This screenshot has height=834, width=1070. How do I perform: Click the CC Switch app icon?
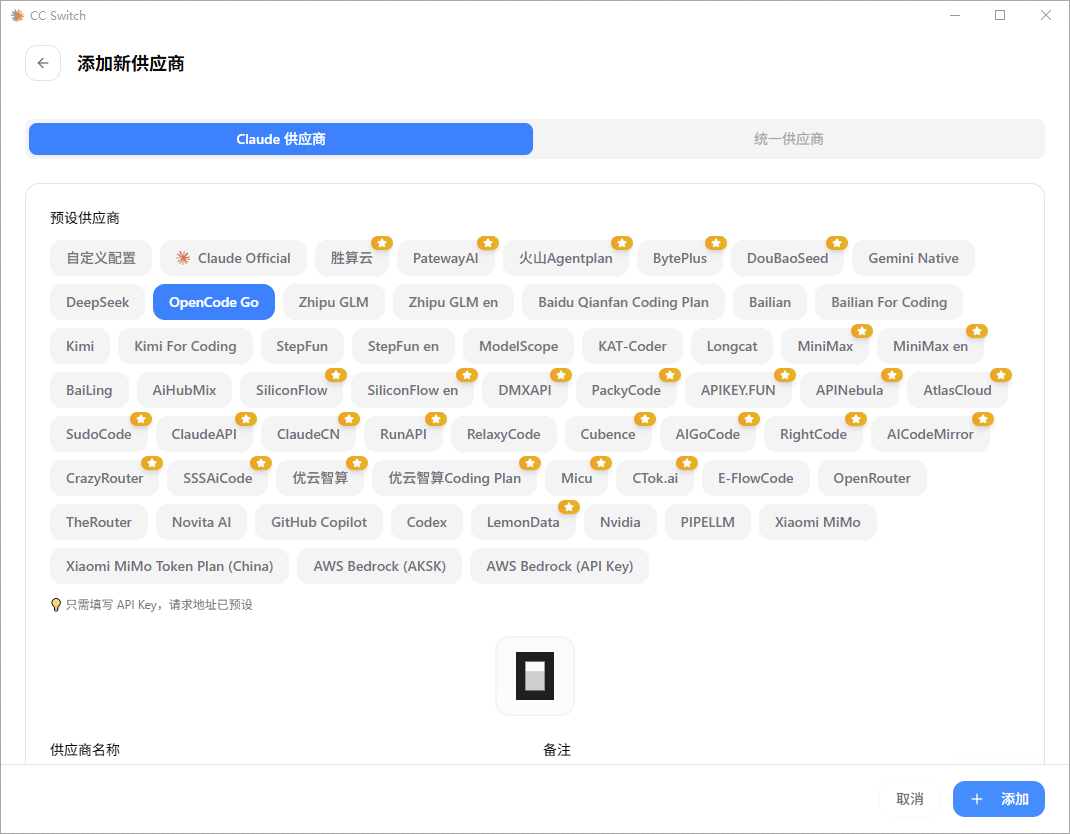(x=17, y=15)
